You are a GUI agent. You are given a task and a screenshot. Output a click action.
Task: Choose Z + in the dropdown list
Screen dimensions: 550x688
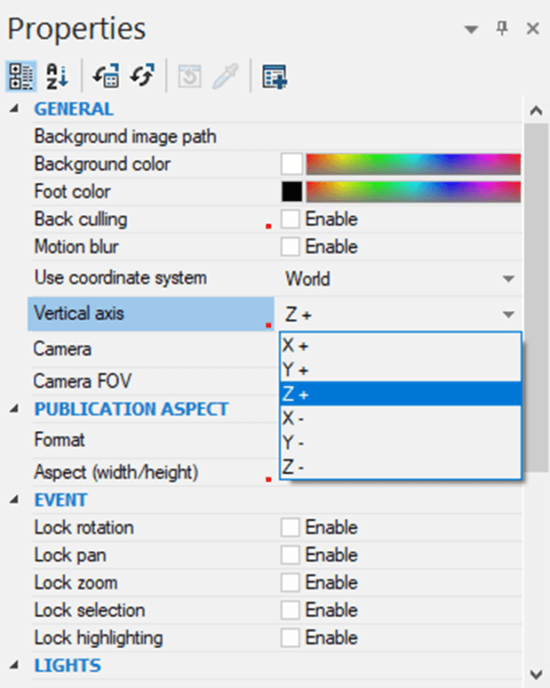pyautogui.click(x=400, y=394)
